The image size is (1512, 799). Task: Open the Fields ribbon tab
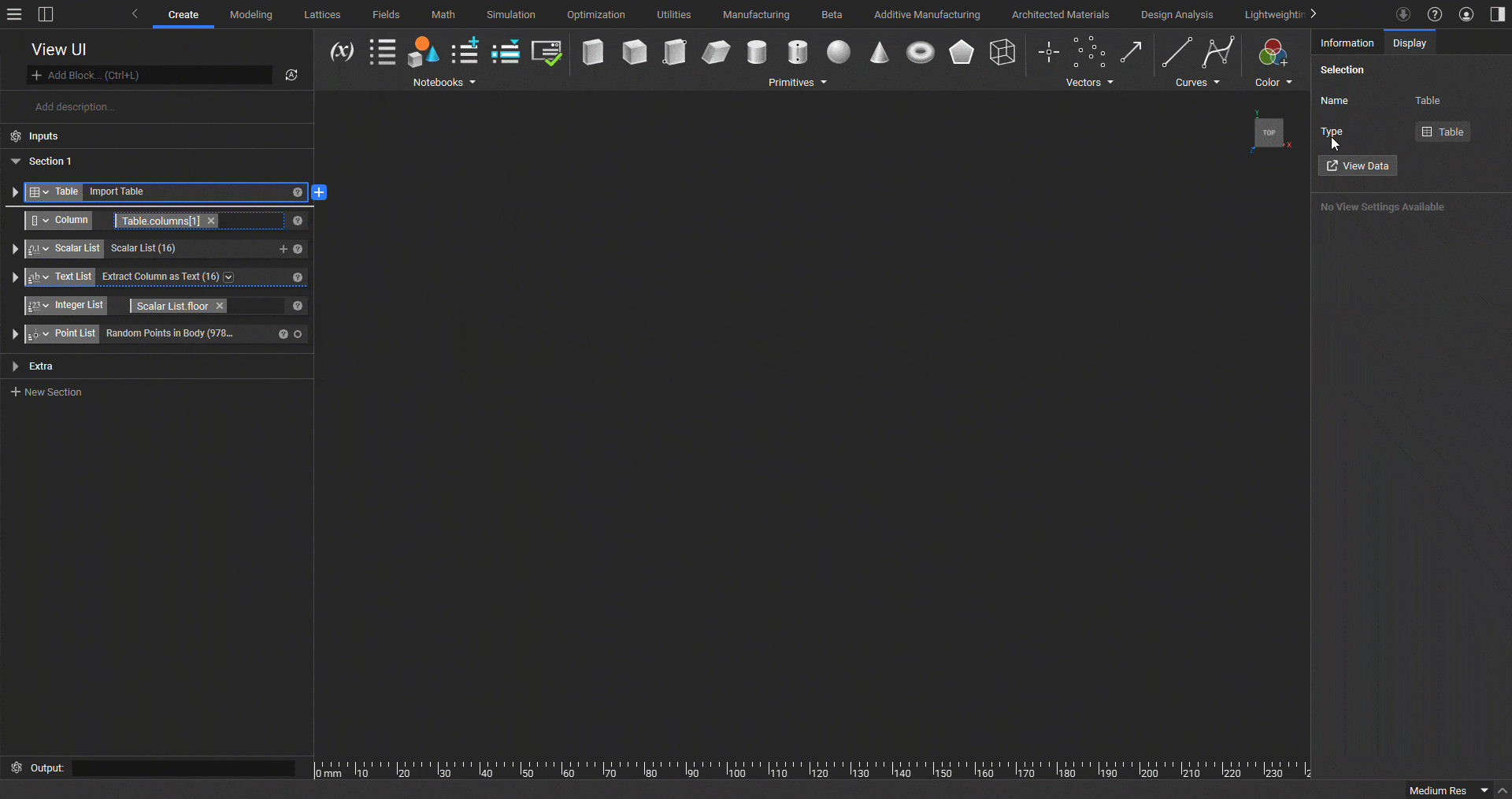386,15
